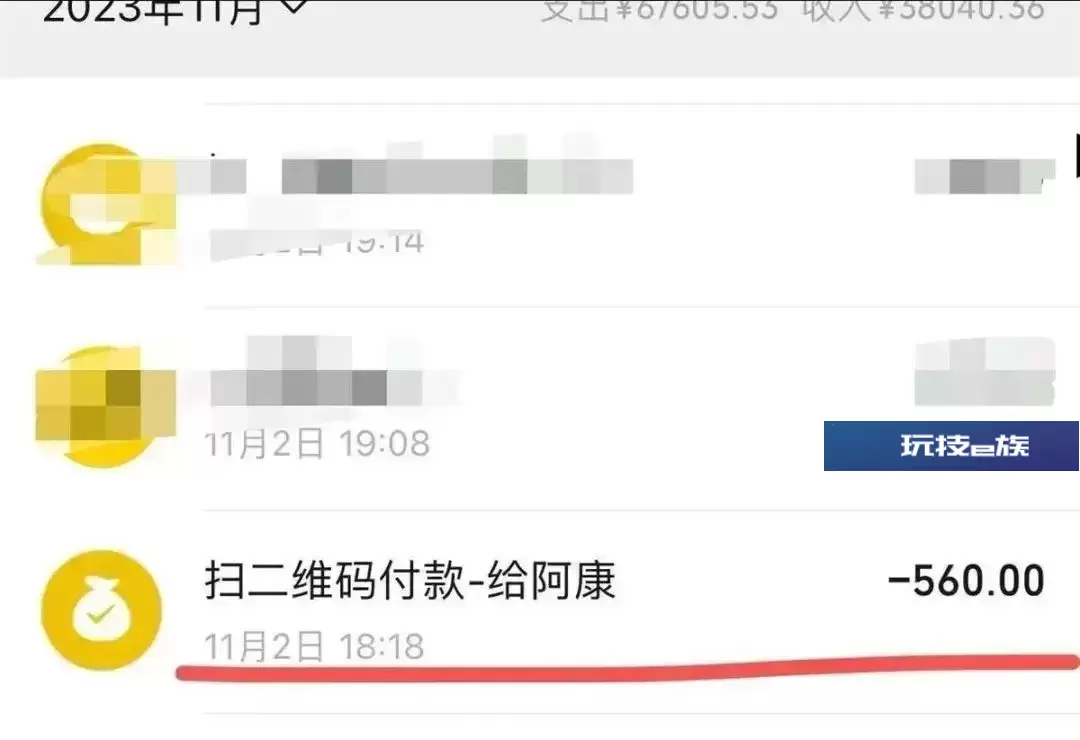
Task: Tap the yellow money-bag checkmark icon
Action: point(101,610)
